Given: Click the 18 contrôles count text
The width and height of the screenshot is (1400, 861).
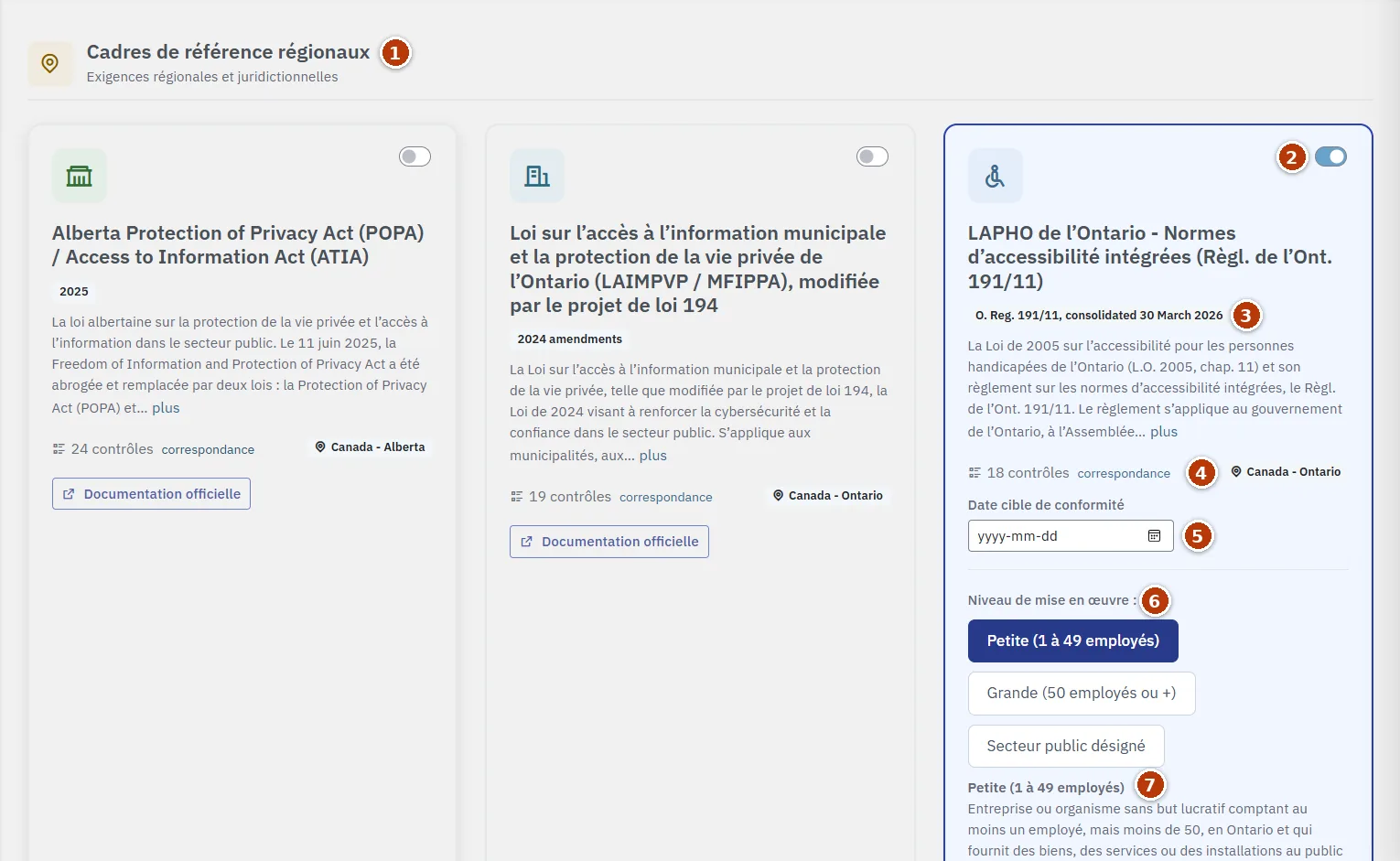Looking at the screenshot, I should coord(1028,473).
